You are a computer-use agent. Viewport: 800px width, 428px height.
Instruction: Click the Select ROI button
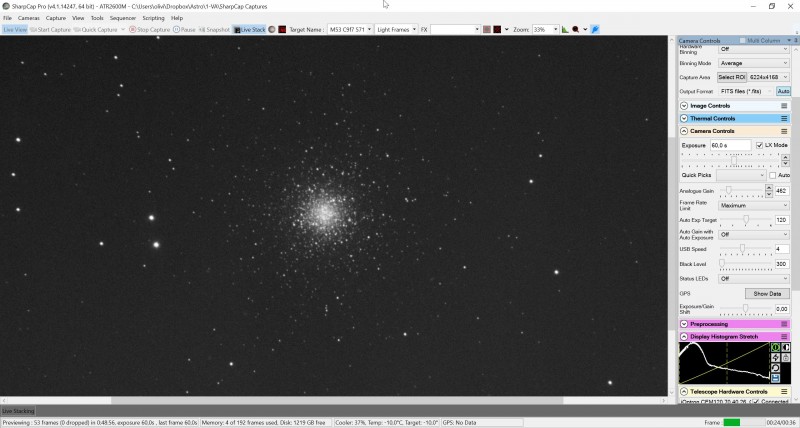tap(732, 77)
